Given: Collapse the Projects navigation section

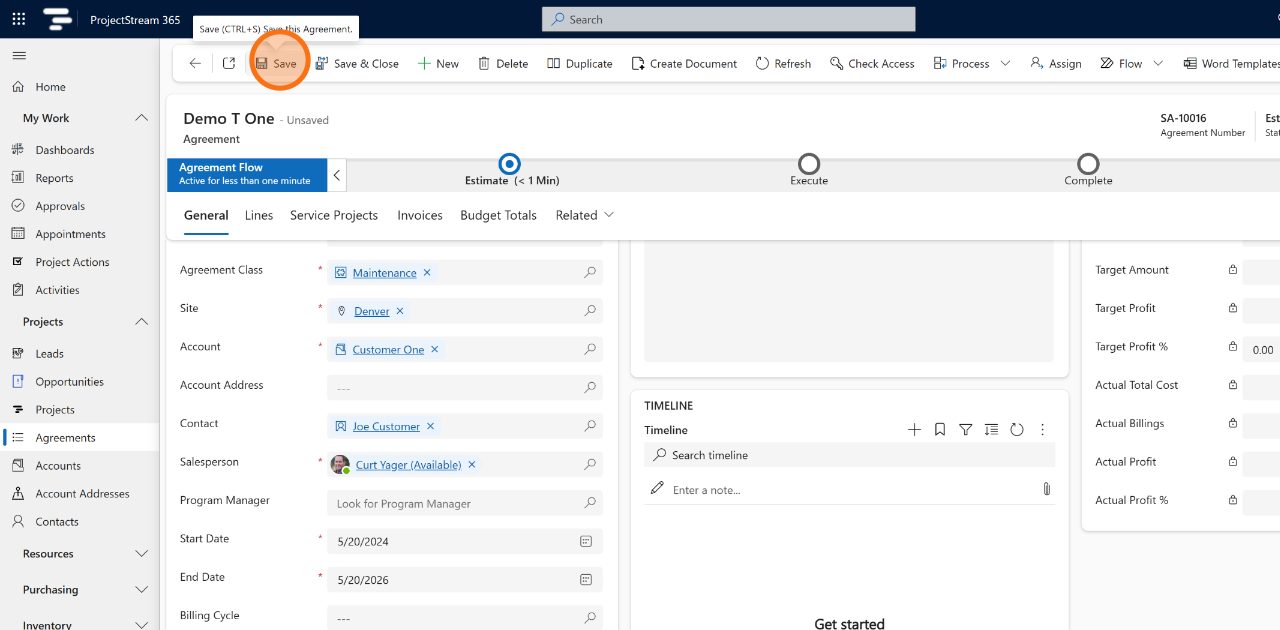Looking at the screenshot, I should [x=141, y=322].
